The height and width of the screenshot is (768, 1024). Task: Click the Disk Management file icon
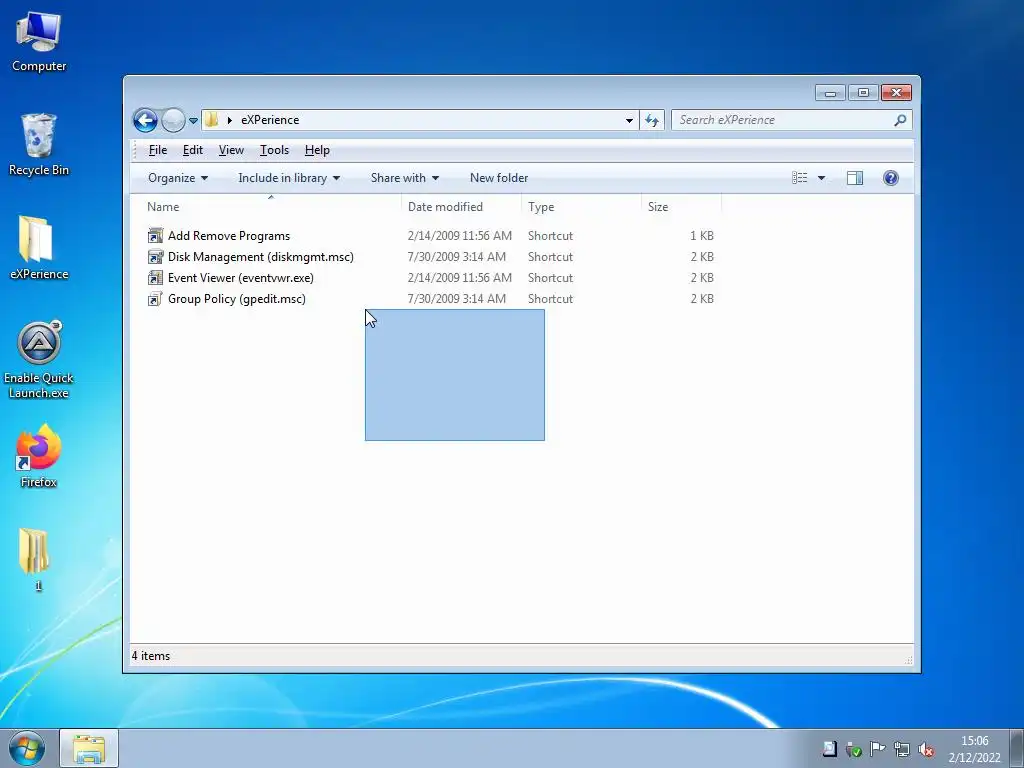click(155, 257)
